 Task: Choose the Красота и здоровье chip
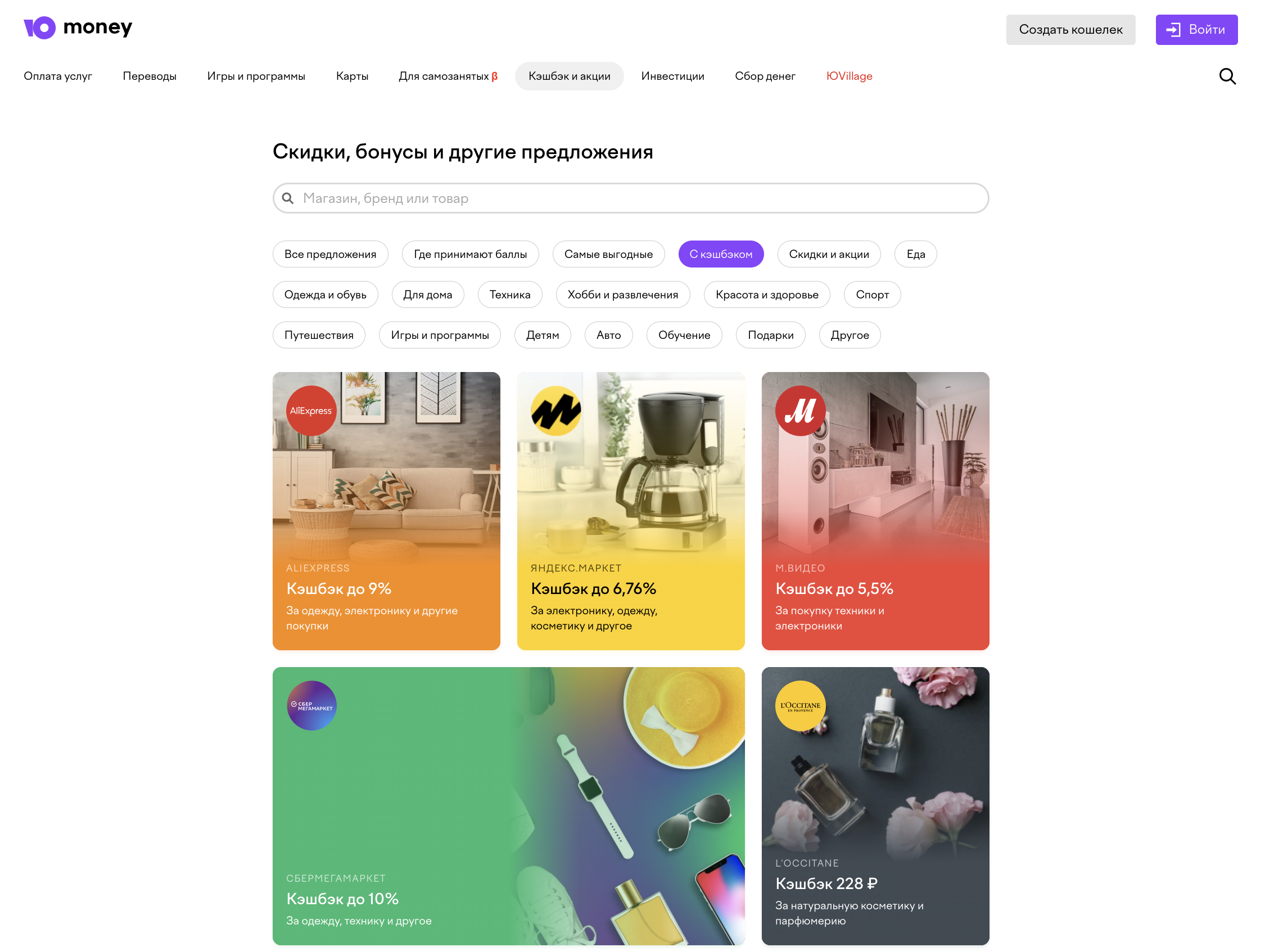[x=767, y=294]
